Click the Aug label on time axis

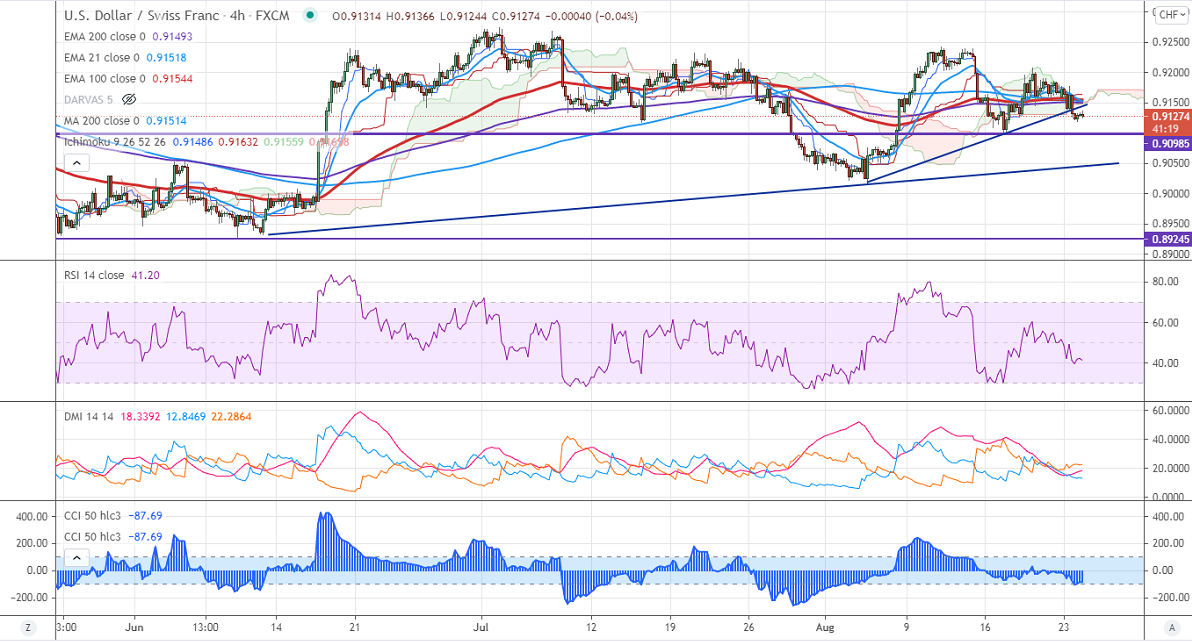coord(825,628)
